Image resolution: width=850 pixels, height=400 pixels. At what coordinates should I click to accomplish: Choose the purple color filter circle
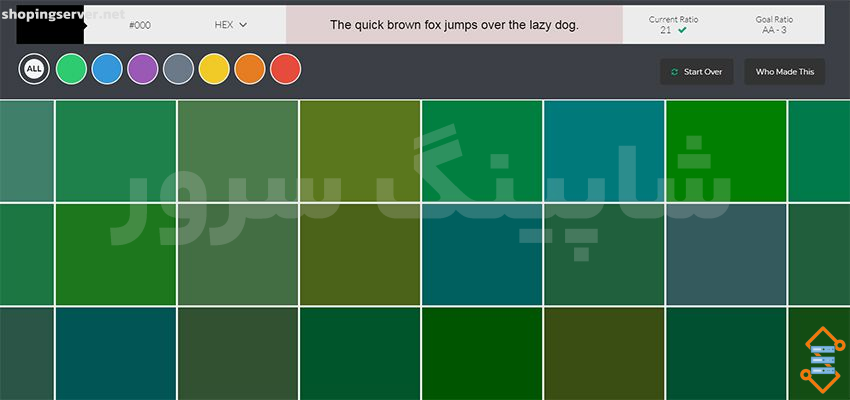point(143,69)
